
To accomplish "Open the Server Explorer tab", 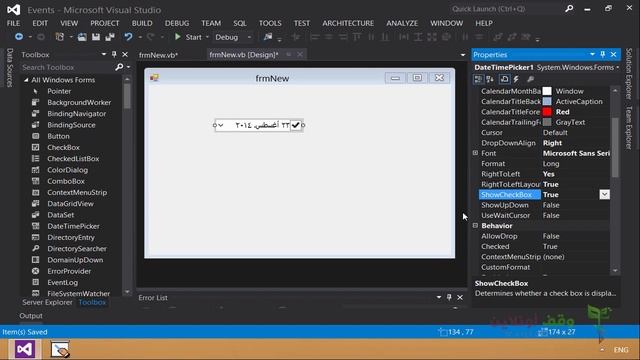I will pyautogui.click(x=47, y=302).
